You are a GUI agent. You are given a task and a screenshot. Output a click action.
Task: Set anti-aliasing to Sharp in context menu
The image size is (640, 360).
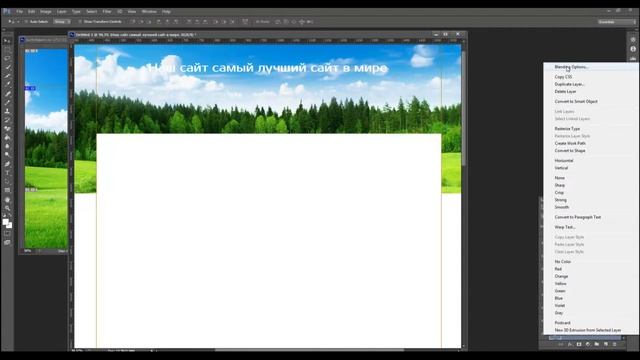560,185
